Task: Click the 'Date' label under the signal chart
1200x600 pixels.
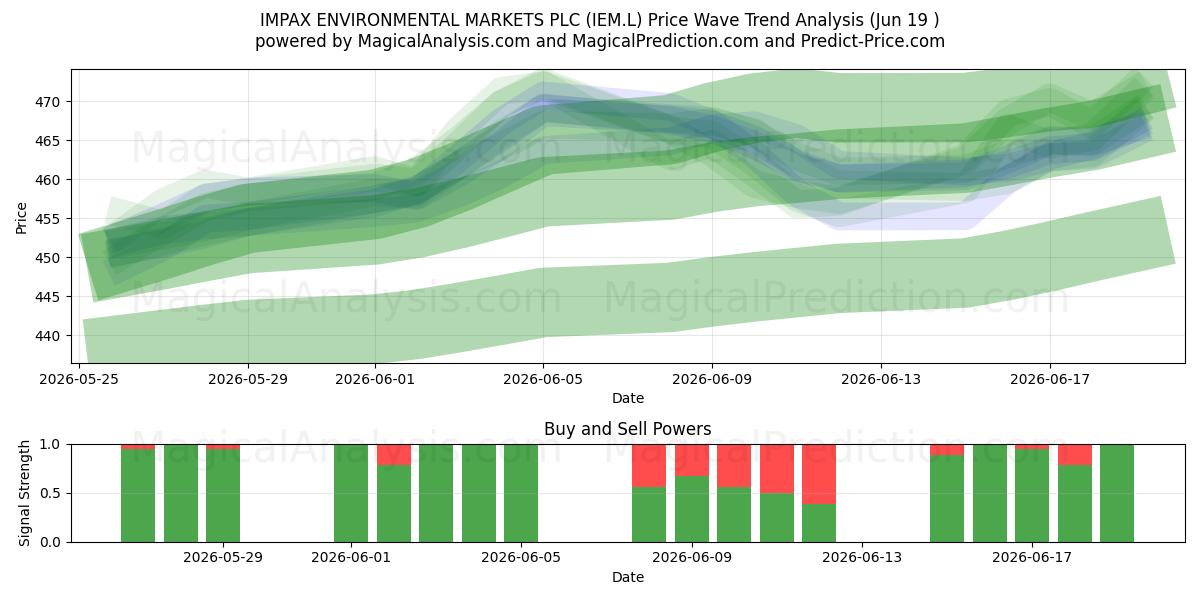Action: [x=628, y=577]
